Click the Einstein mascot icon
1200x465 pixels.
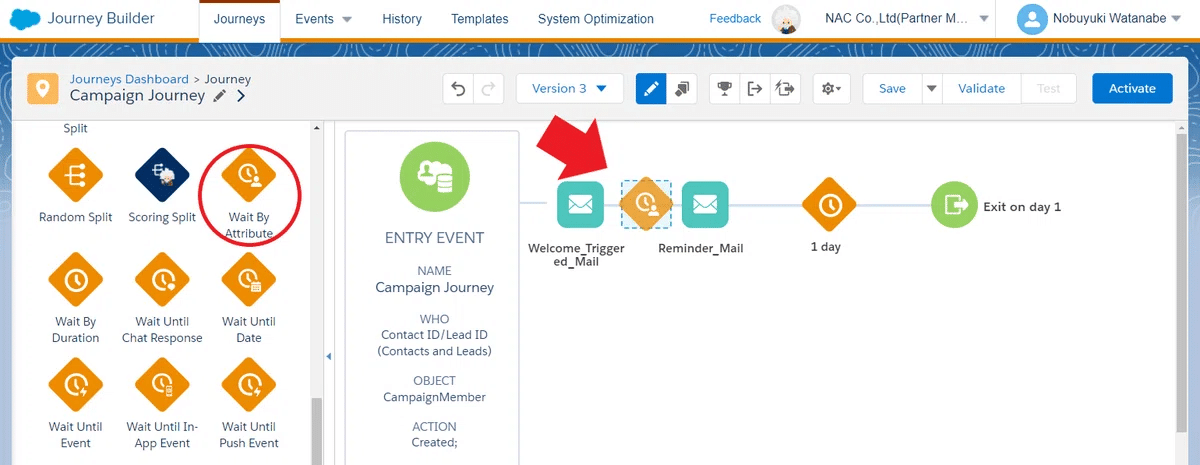[787, 19]
